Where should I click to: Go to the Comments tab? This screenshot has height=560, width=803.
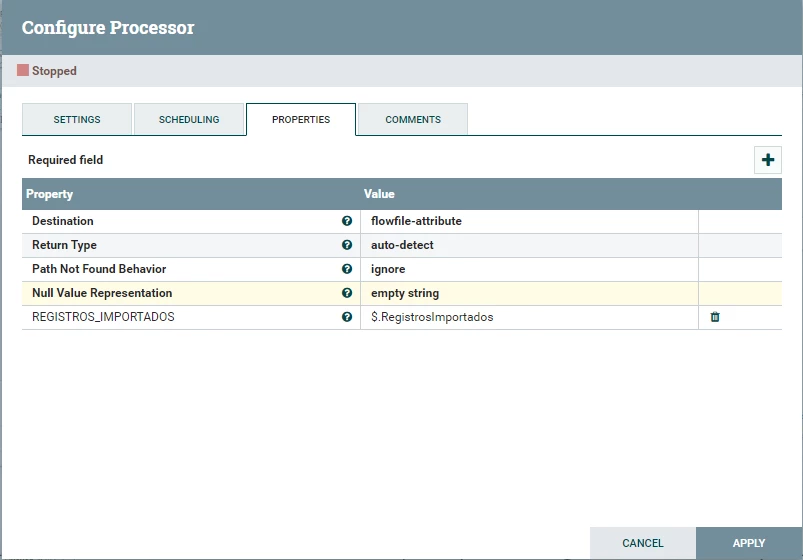tap(413, 119)
